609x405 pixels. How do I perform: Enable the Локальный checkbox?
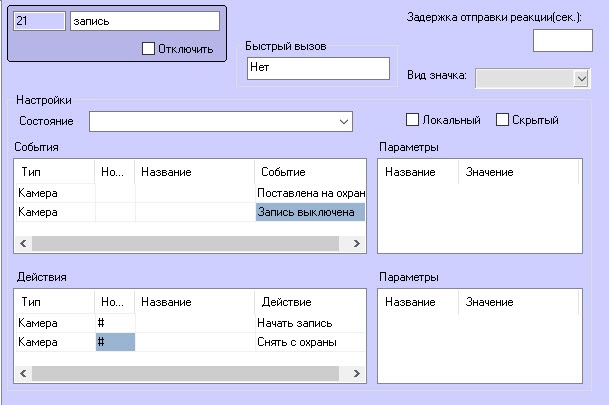tap(412, 120)
